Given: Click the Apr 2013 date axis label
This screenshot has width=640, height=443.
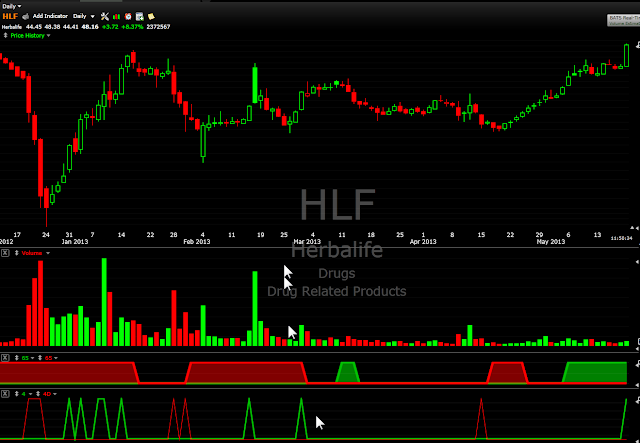Looking at the screenshot, I should [423, 242].
